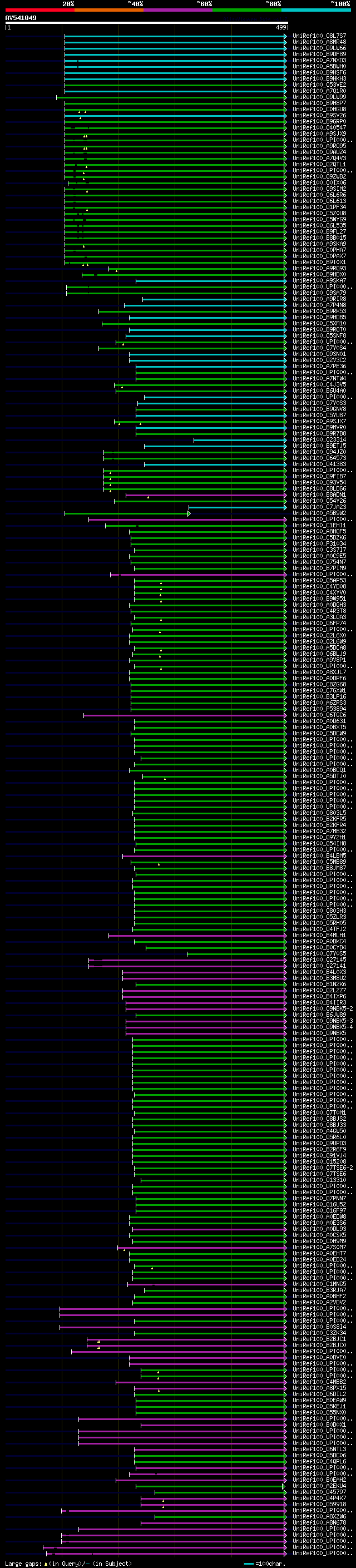Open the UniRef100_Q40547 entry
The height and width of the screenshot is (1568, 356).
pos(319,127)
